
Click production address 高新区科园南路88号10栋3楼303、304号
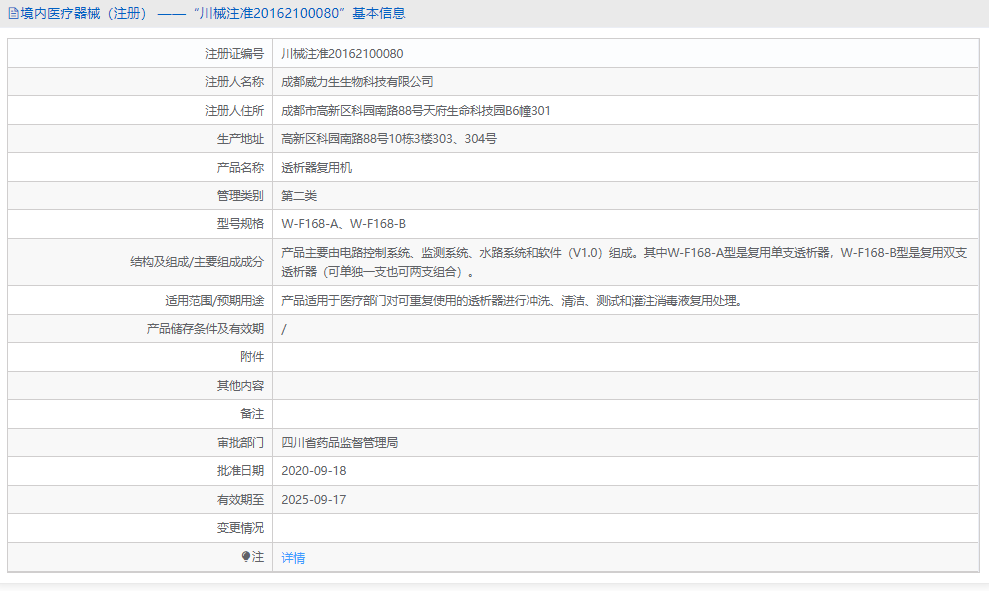pyautogui.click(x=389, y=139)
